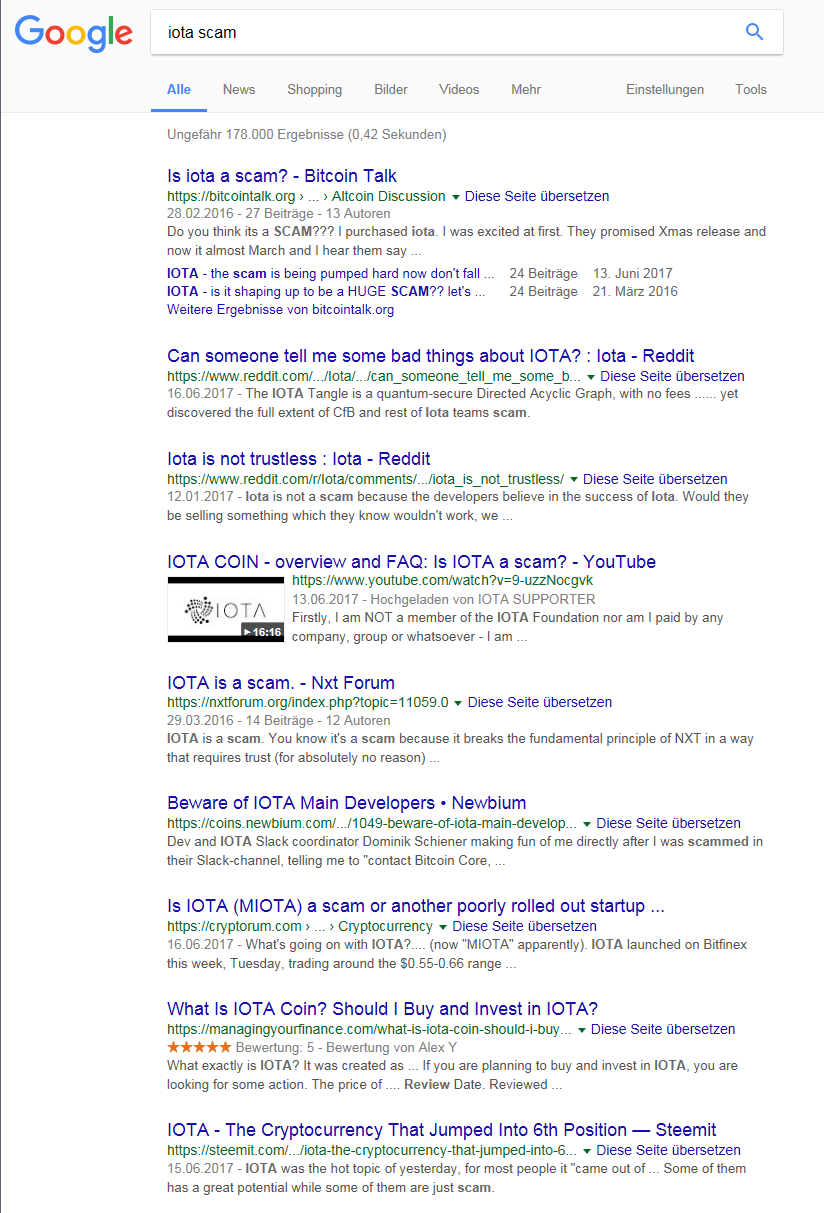Screen dimensions: 824x1213
Task: Expand dropdown arrow beside managingyourfinance.com URL
Action: [581, 1030]
